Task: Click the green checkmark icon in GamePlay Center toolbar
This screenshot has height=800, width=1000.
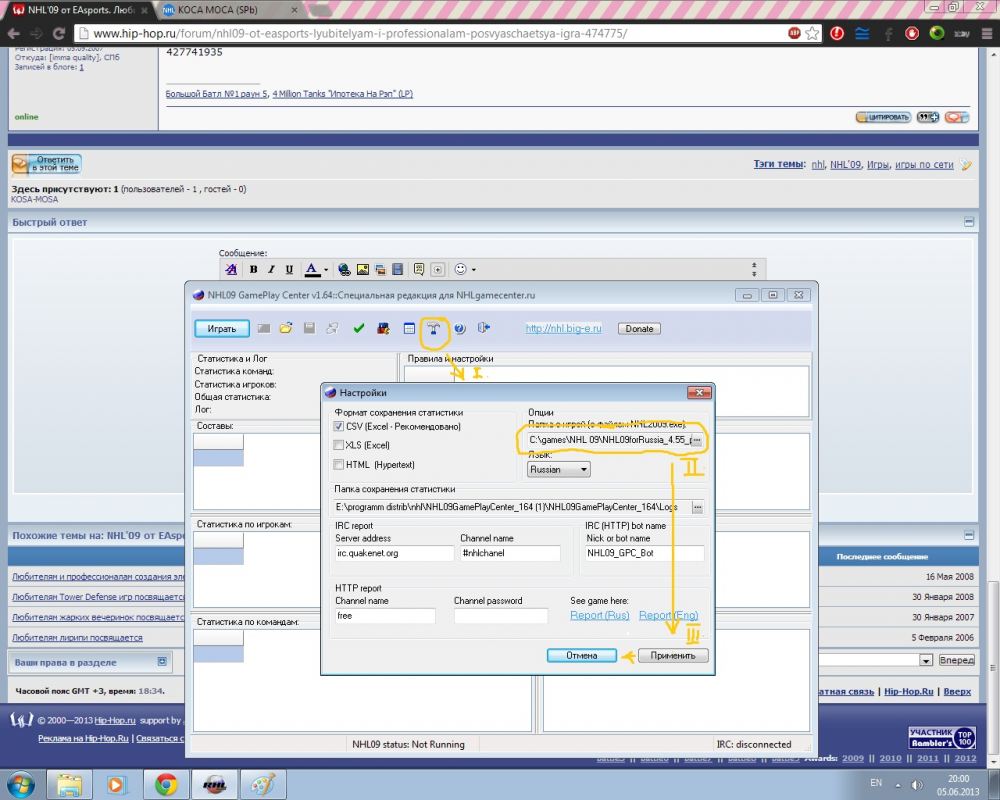Action: [x=358, y=329]
